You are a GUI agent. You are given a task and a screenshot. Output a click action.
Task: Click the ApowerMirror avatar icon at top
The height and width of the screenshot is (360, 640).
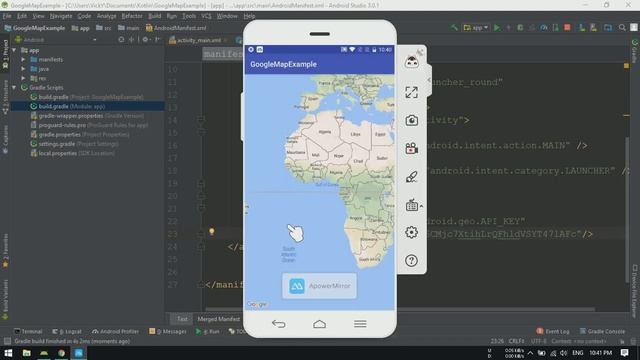click(411, 62)
